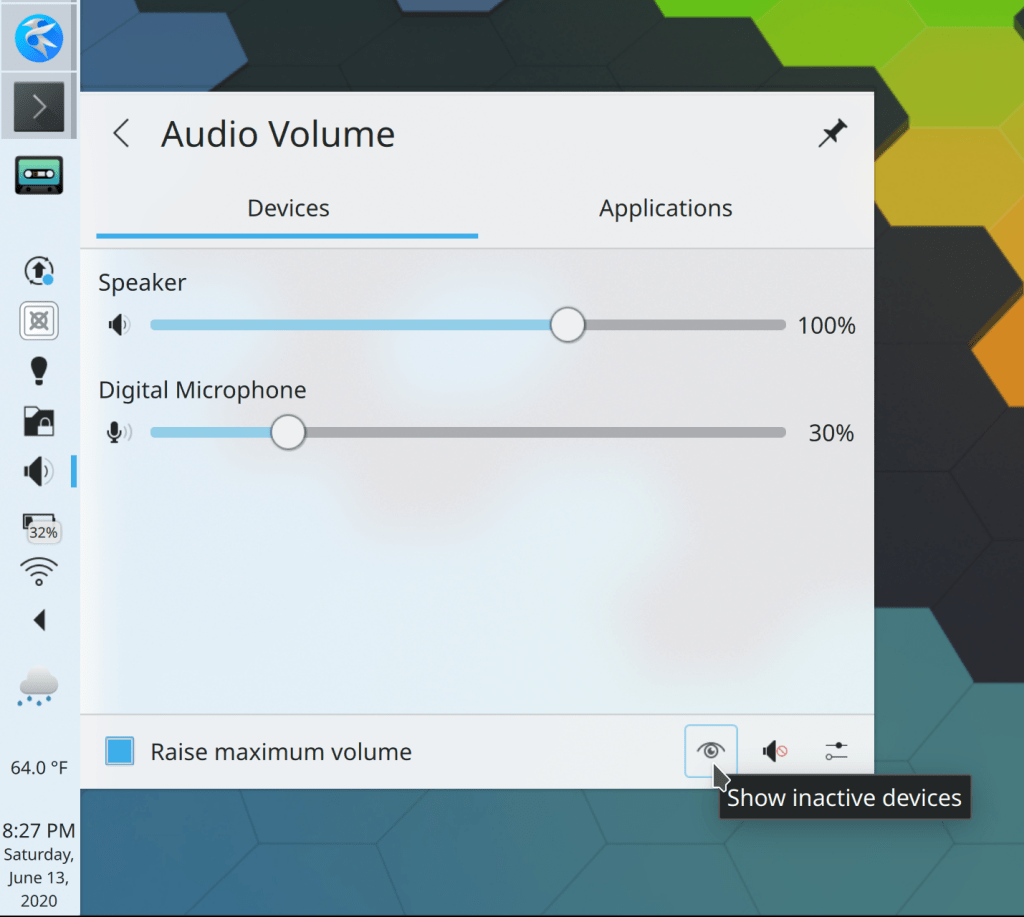1024x917 pixels.
Task: Toggle Show inactive devices eye button
Action: (711, 751)
